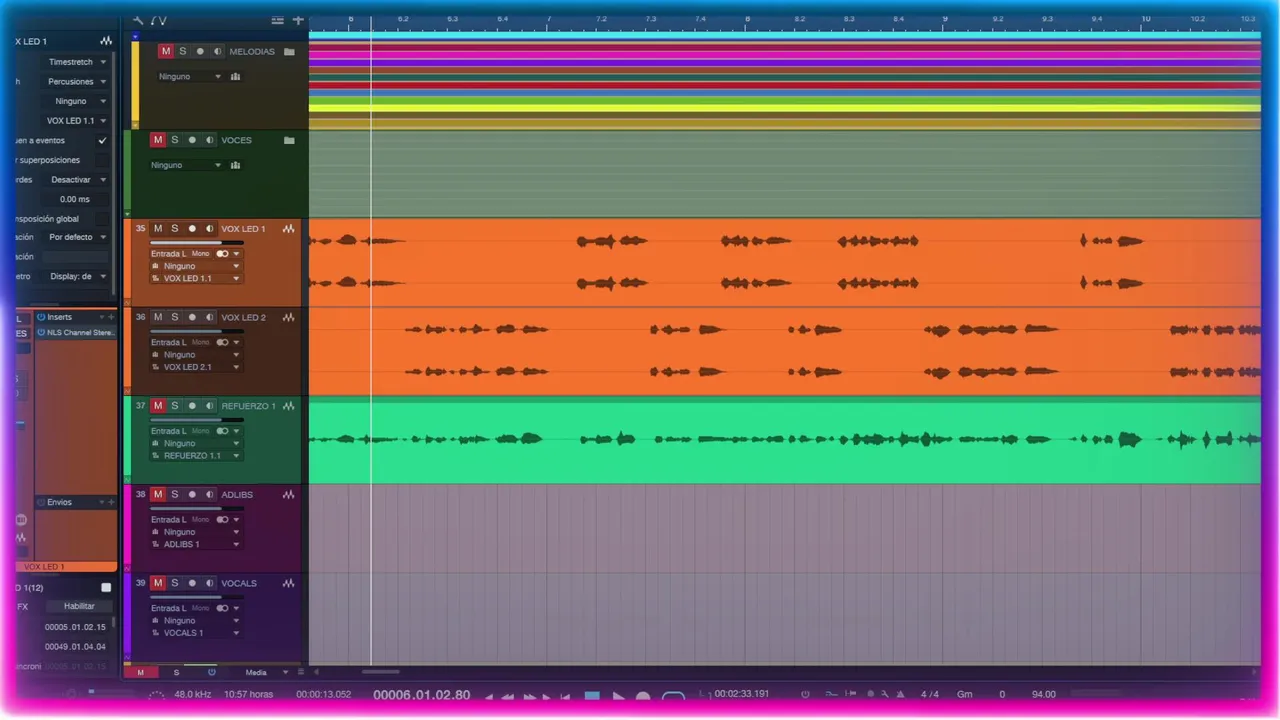The image size is (1280, 720).
Task: Arm record on ADLIBS track
Action: [x=192, y=494]
